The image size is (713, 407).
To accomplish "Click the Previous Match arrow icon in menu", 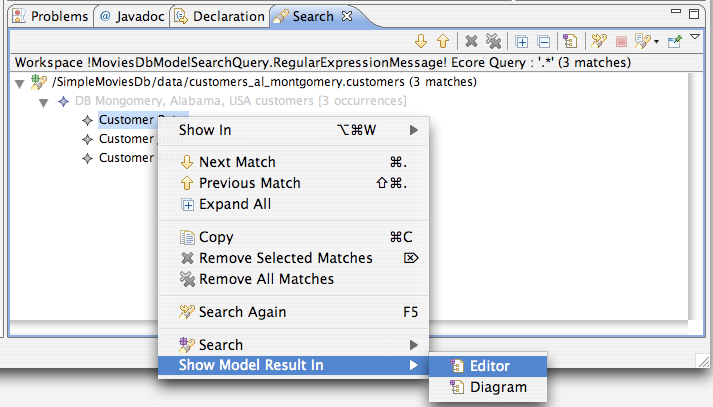I will pyautogui.click(x=187, y=183).
